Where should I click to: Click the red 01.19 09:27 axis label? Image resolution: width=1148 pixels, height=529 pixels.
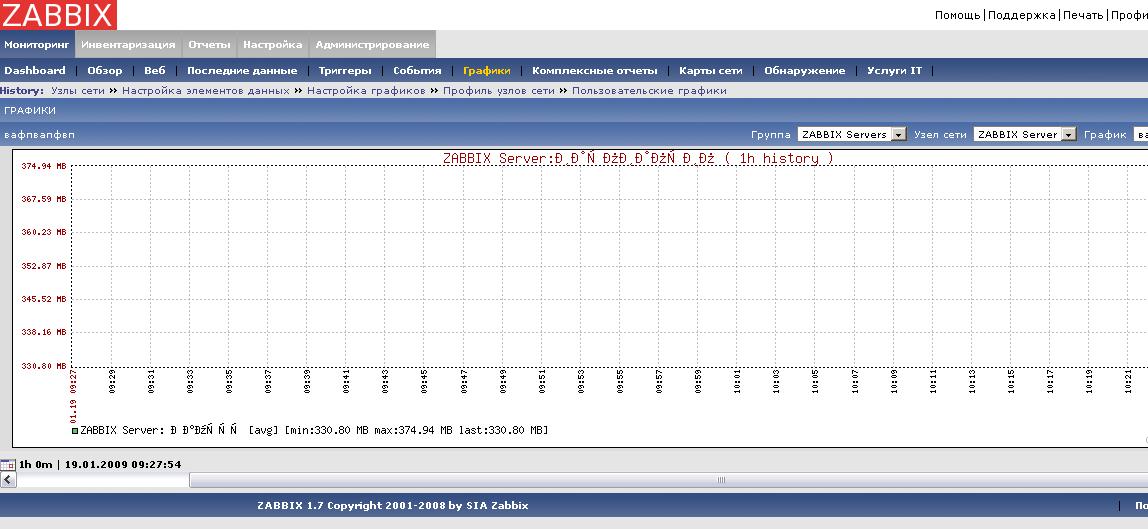pyautogui.click(x=73, y=397)
